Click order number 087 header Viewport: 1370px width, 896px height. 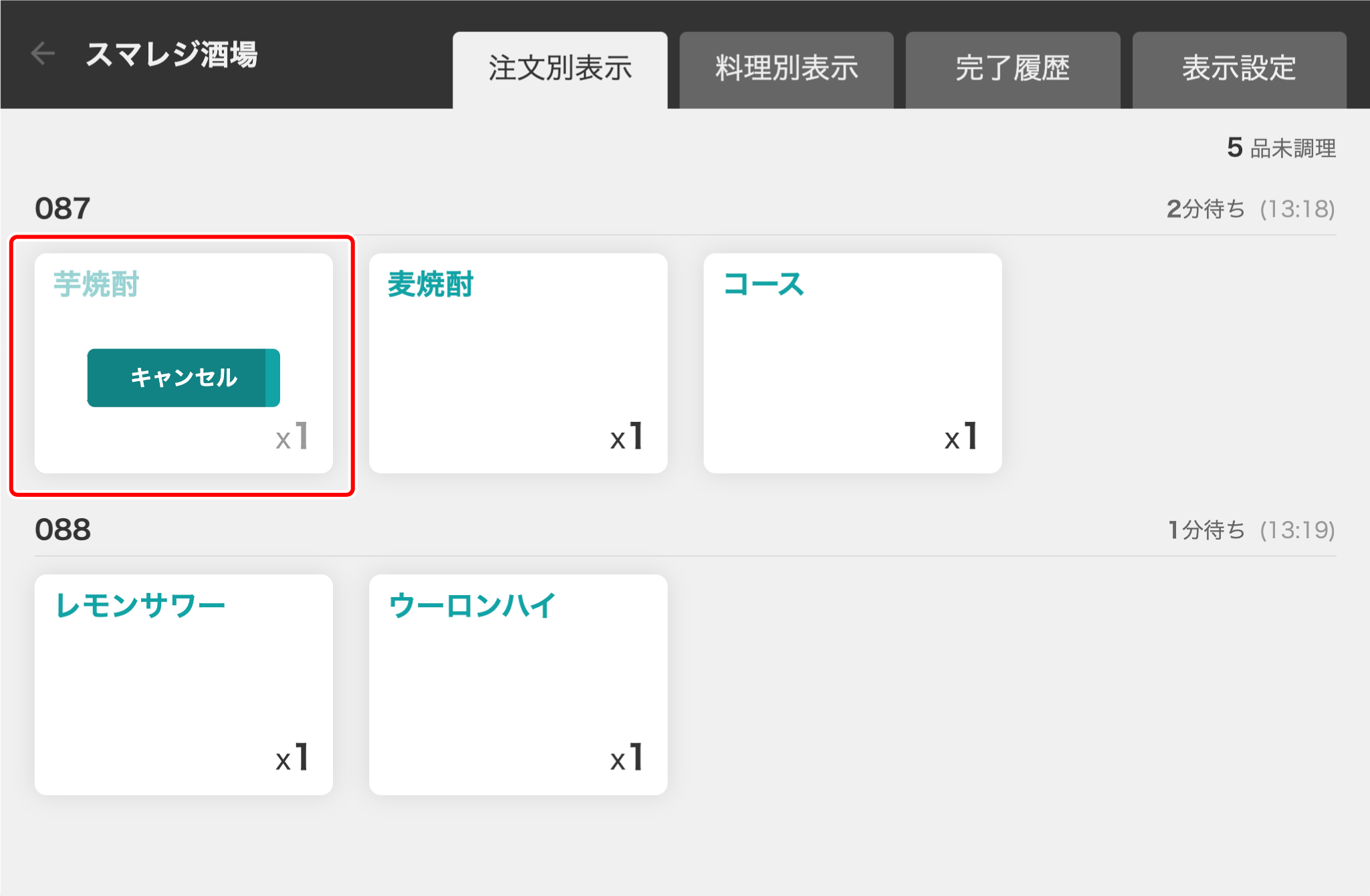62,209
